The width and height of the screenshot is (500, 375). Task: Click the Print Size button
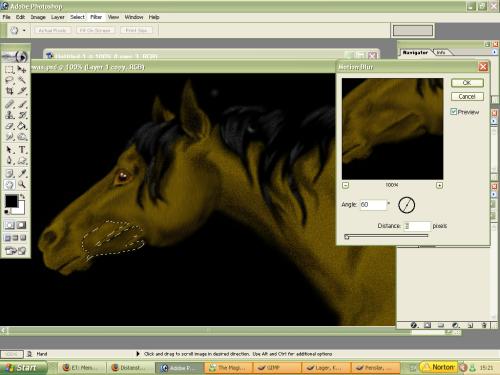(x=136, y=30)
